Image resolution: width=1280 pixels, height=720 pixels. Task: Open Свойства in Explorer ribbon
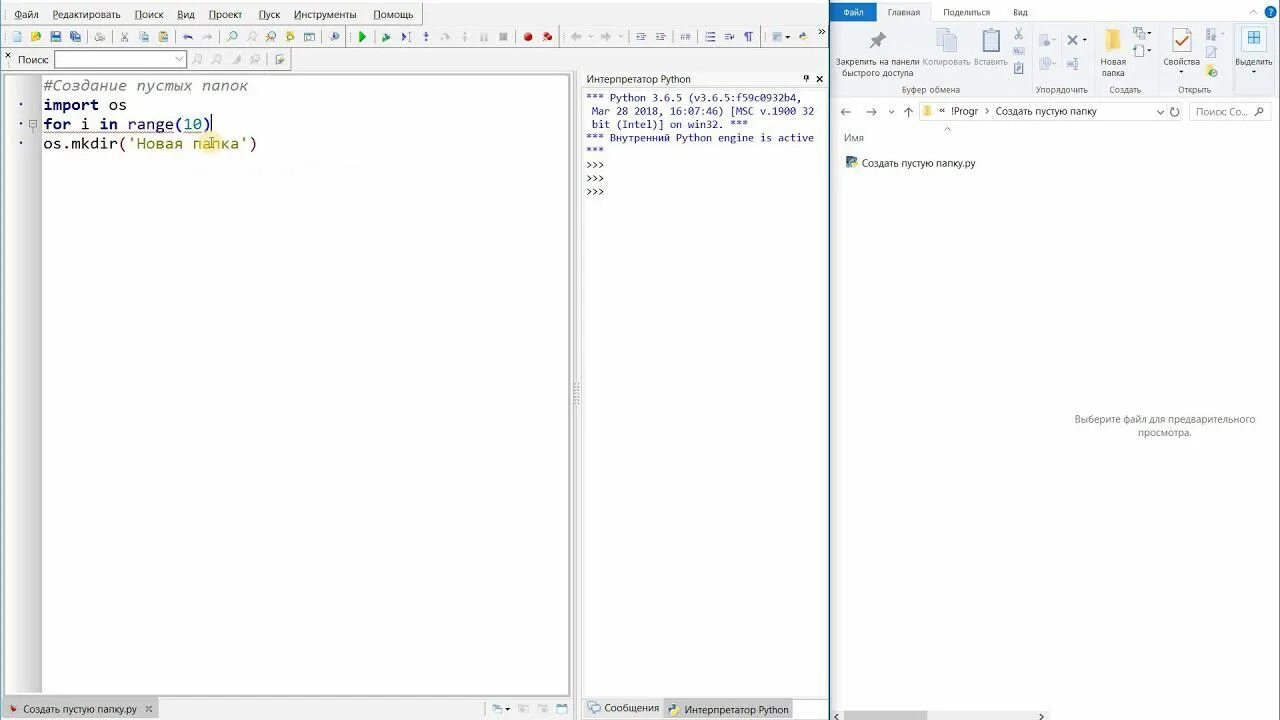[1181, 52]
